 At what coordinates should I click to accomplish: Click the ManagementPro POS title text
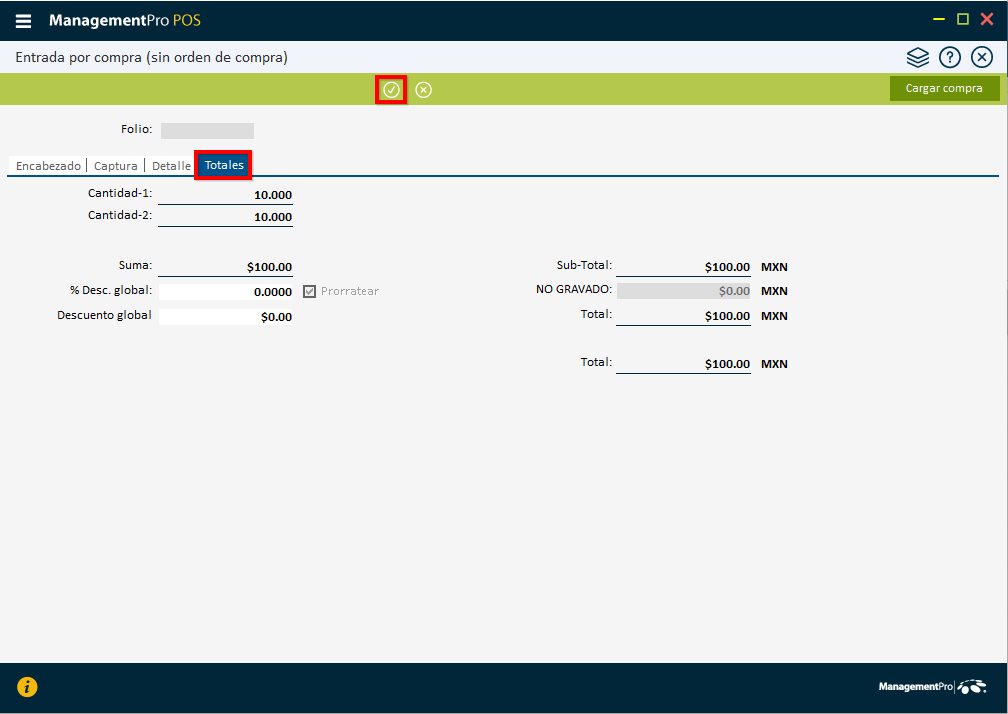125,21
